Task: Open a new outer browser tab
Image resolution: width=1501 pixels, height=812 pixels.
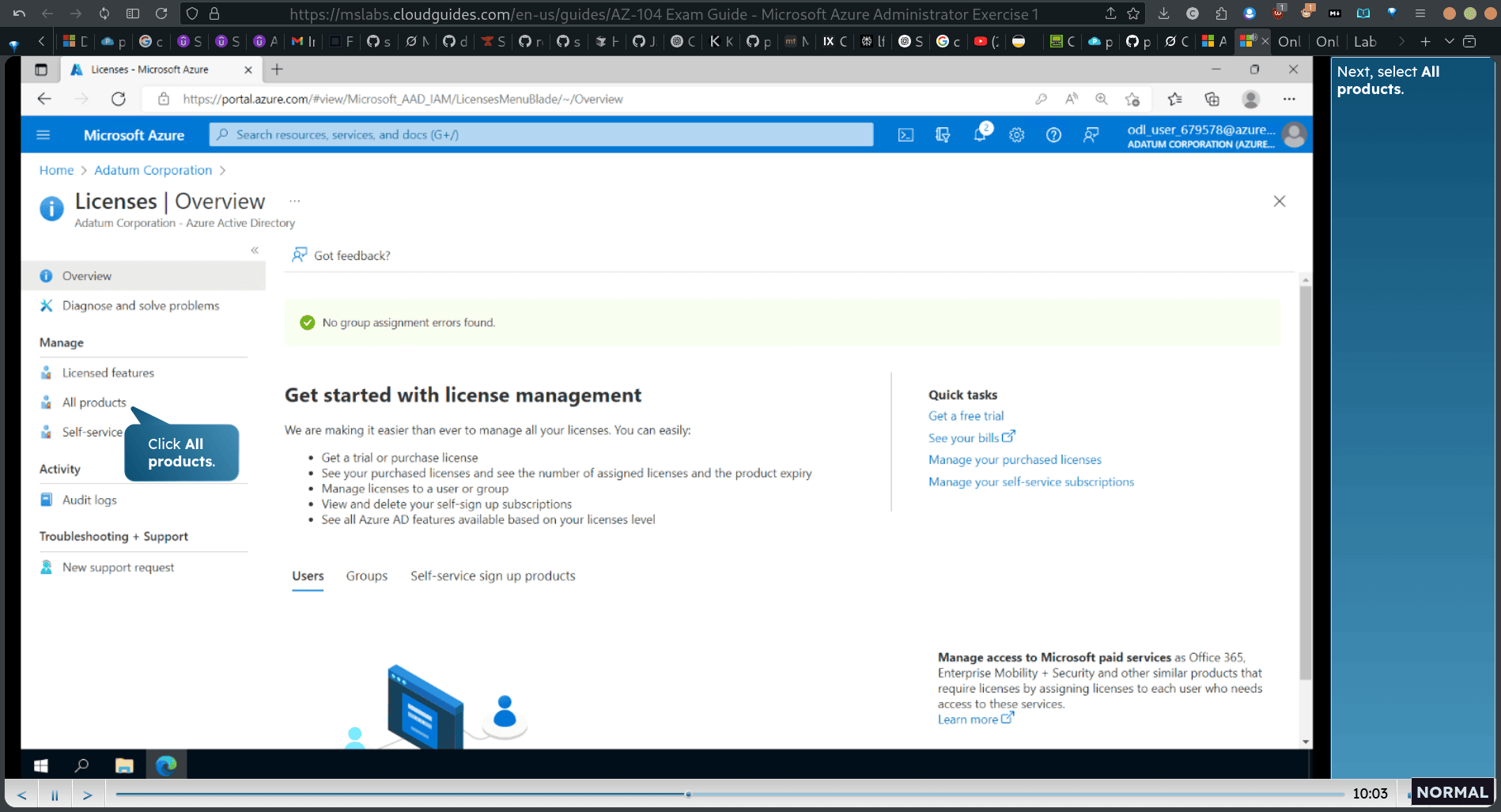Action: 1425,42
